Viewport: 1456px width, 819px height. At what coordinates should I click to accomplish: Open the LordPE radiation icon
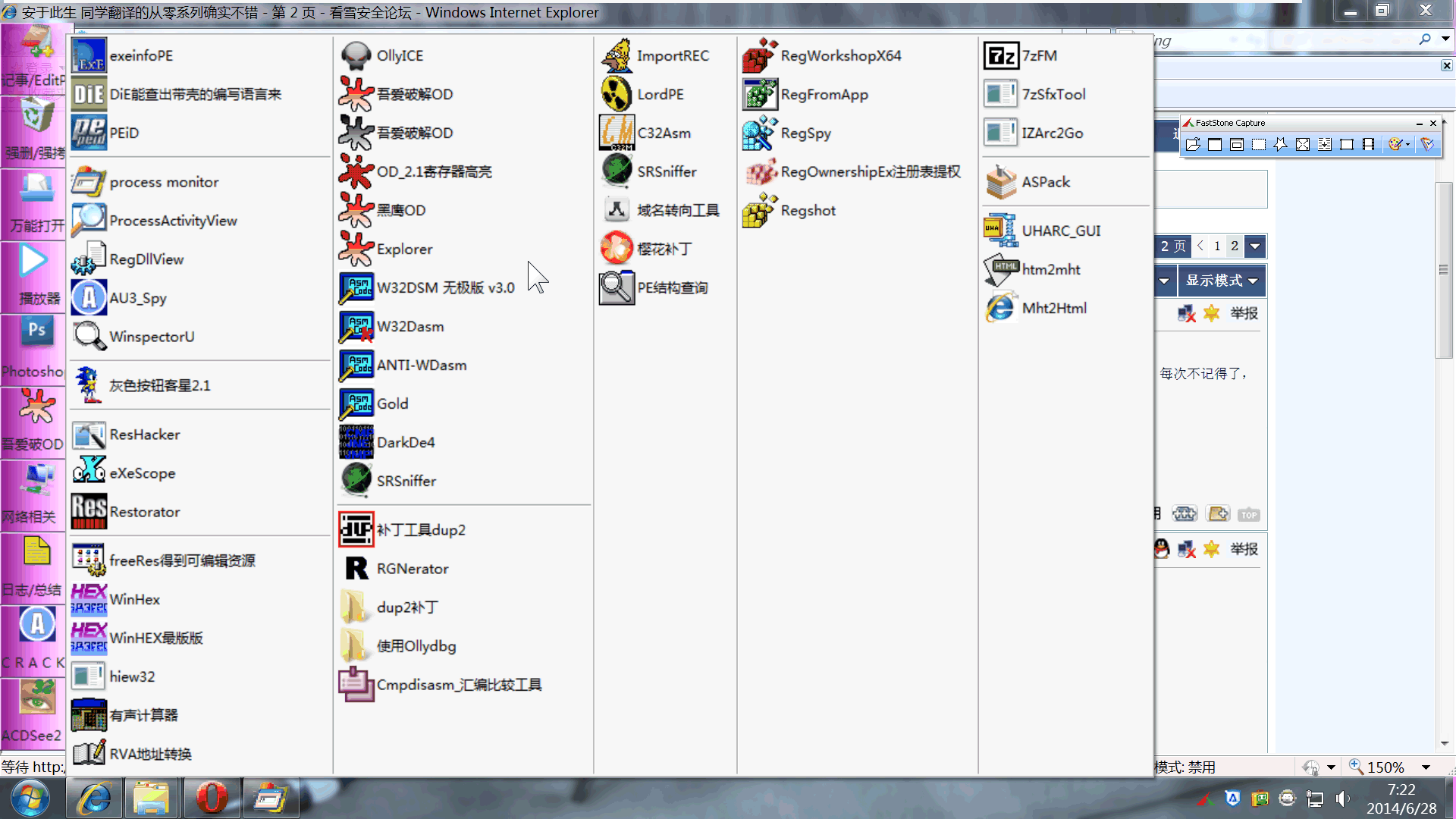pyautogui.click(x=617, y=94)
